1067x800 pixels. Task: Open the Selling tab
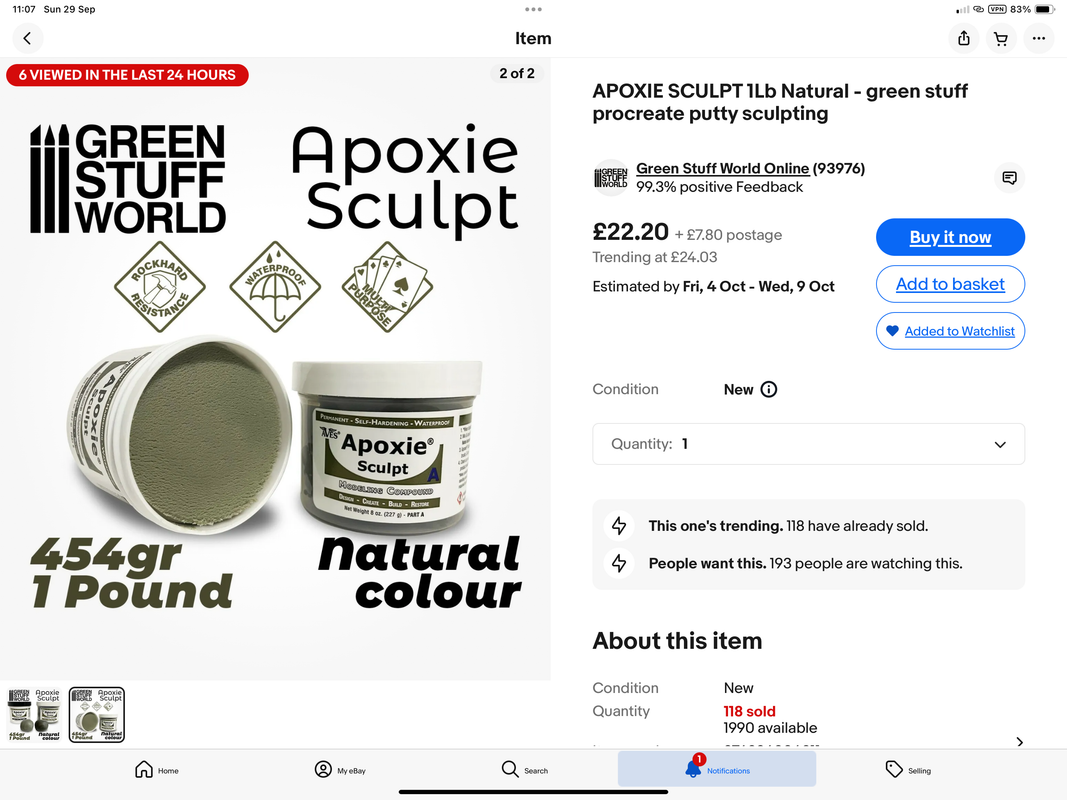908,769
